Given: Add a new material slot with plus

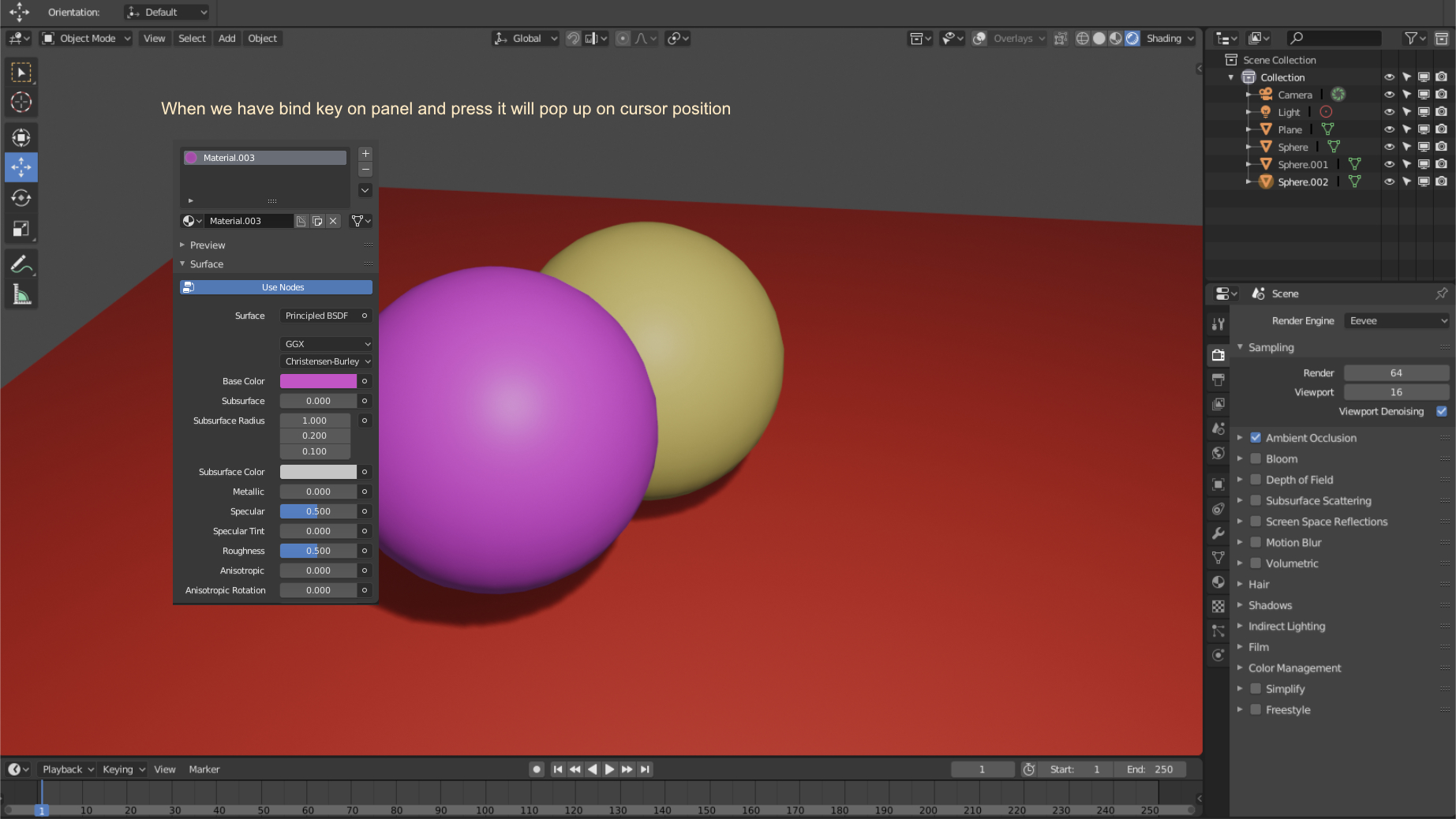Looking at the screenshot, I should [x=365, y=154].
